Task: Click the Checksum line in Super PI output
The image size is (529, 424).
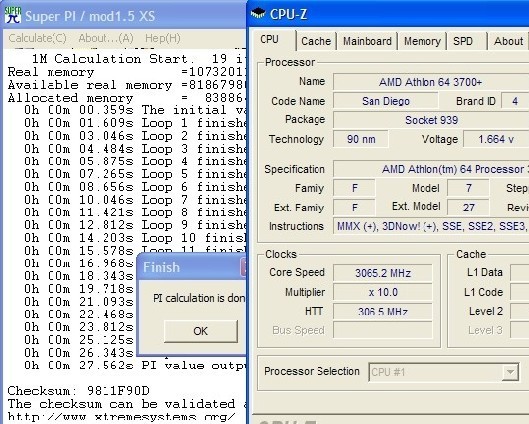Action: [78, 391]
